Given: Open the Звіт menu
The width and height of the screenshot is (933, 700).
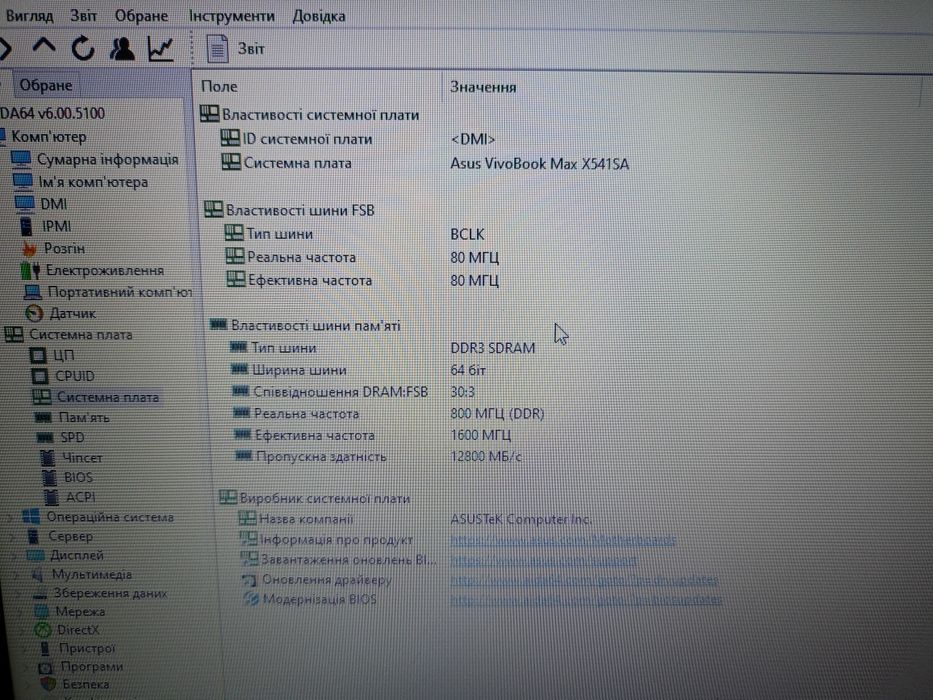Looking at the screenshot, I should click(83, 15).
